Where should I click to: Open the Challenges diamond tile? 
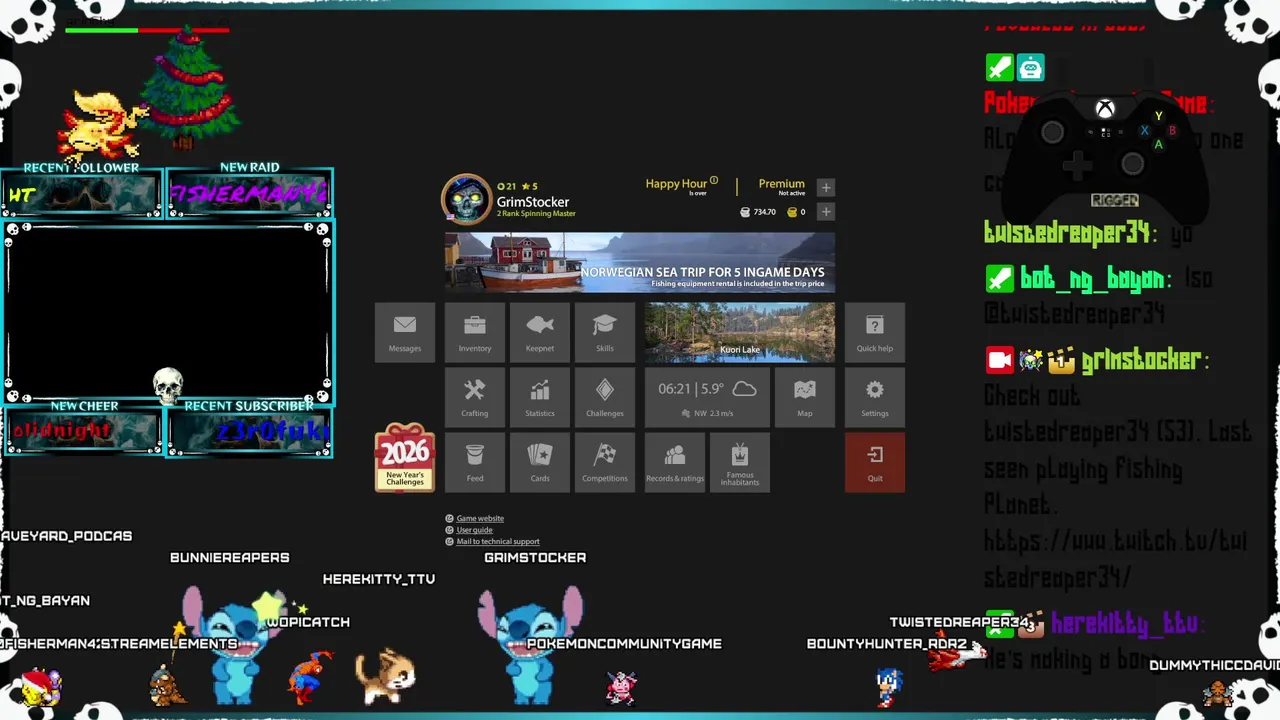[x=605, y=397]
